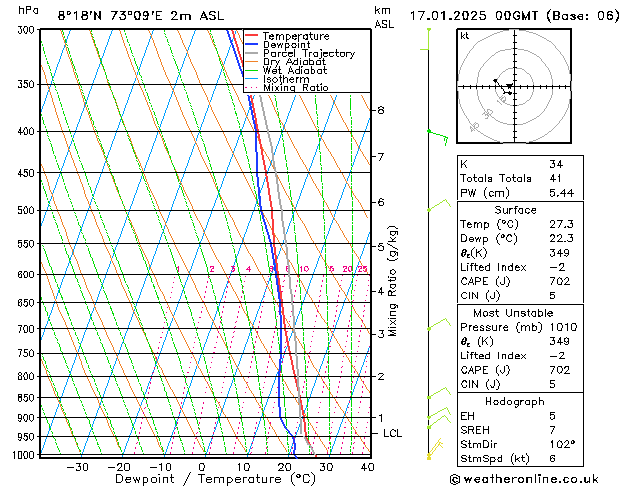The image size is (629, 486).
Task: Click the yellow wind barb at 1000 hPa
Action: (x=435, y=449)
